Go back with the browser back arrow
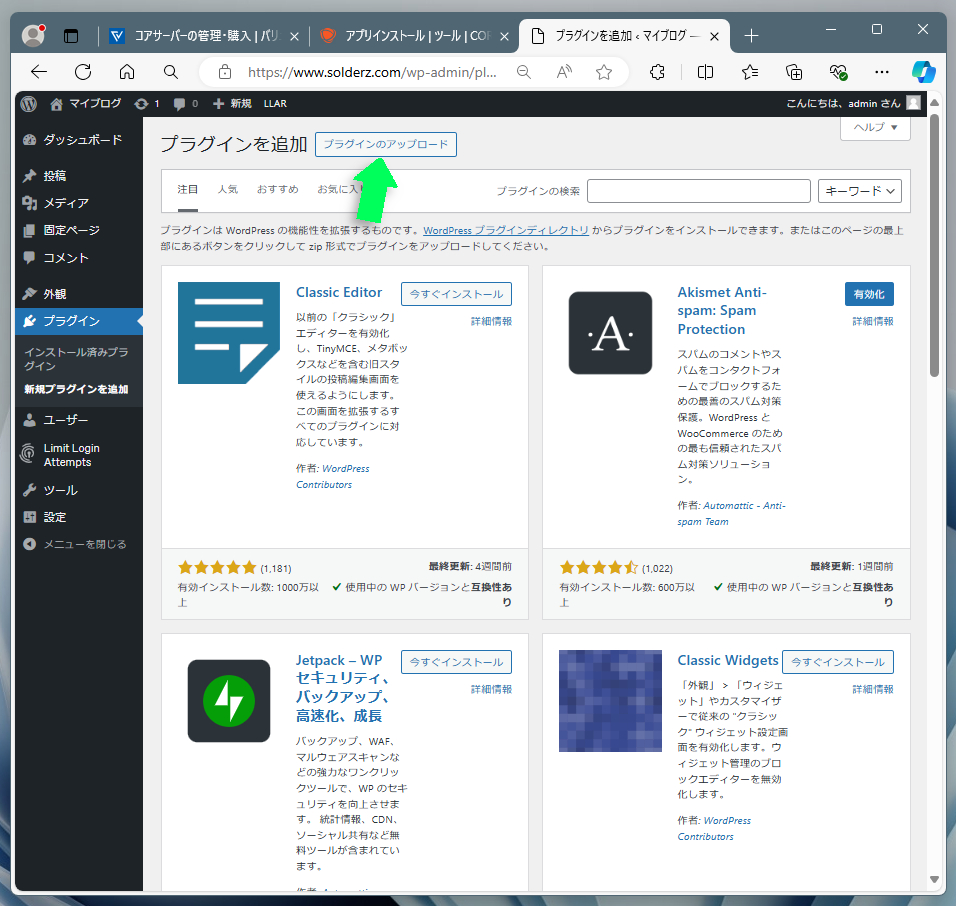Screen dimensions: 956x906 click(x=38, y=72)
